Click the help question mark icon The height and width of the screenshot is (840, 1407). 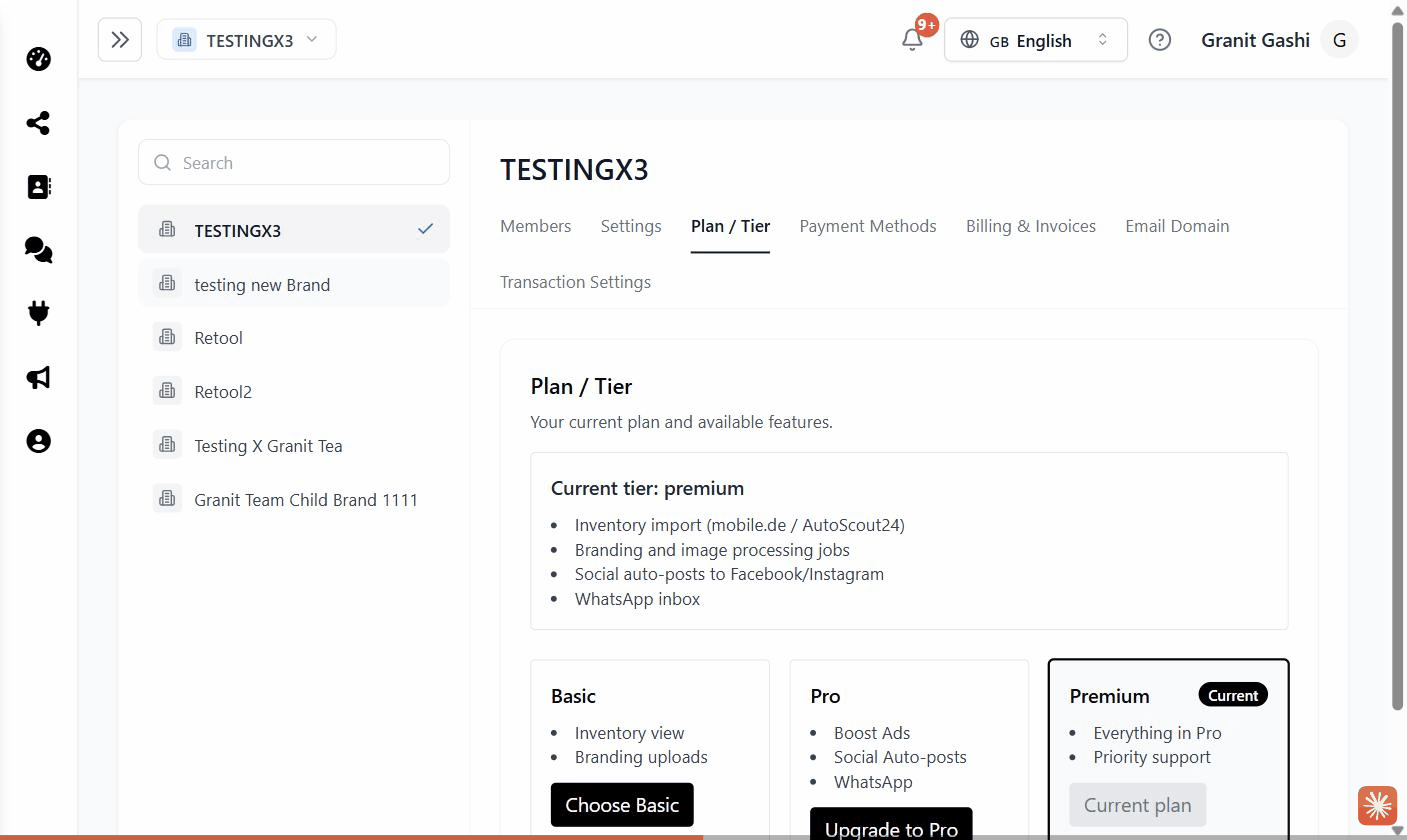coord(1160,40)
